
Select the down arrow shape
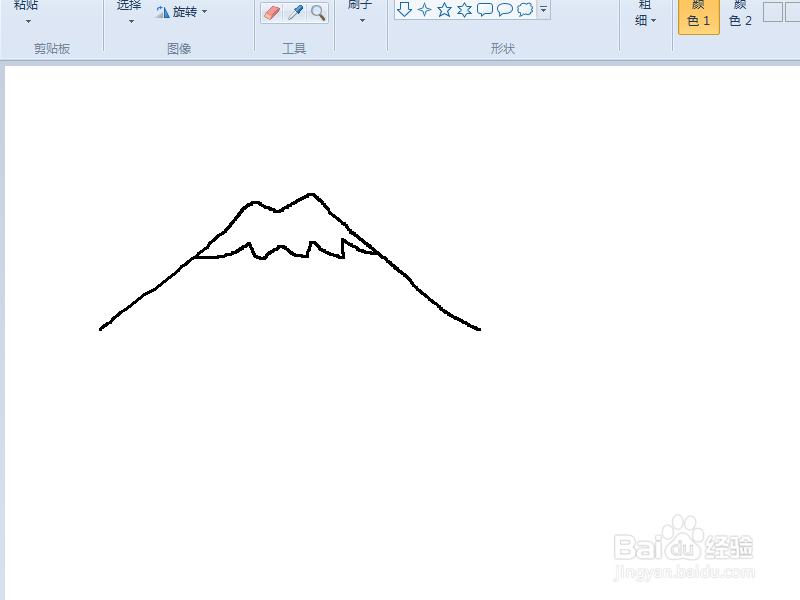[x=404, y=10]
